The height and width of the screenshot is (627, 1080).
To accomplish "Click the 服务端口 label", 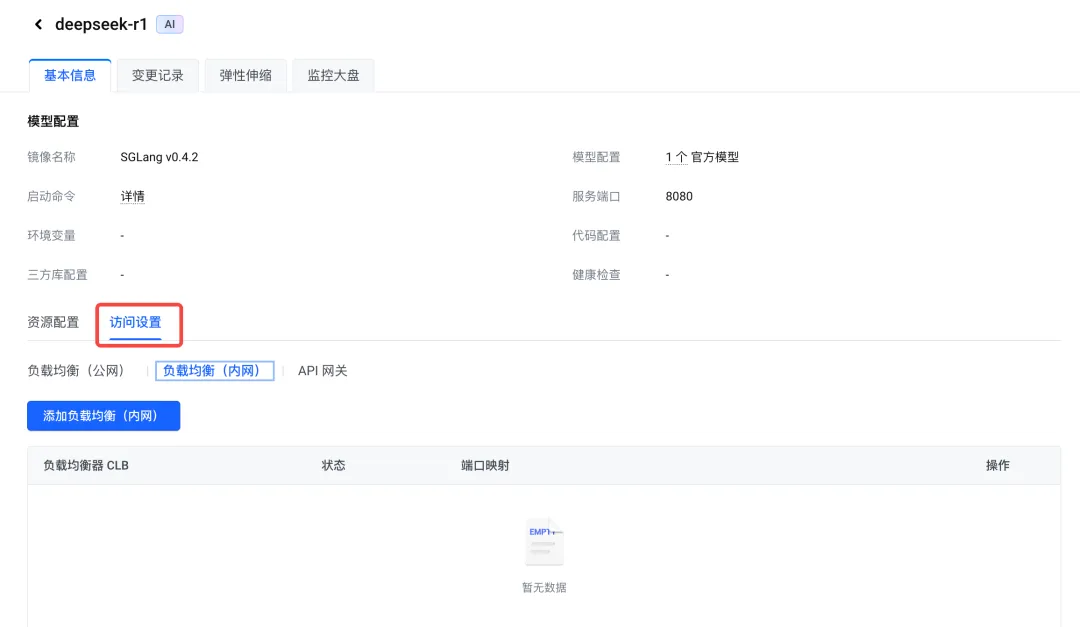I will [596, 196].
